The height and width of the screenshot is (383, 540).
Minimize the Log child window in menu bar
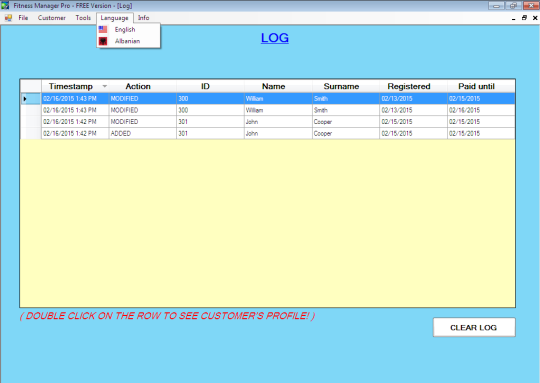click(513, 18)
